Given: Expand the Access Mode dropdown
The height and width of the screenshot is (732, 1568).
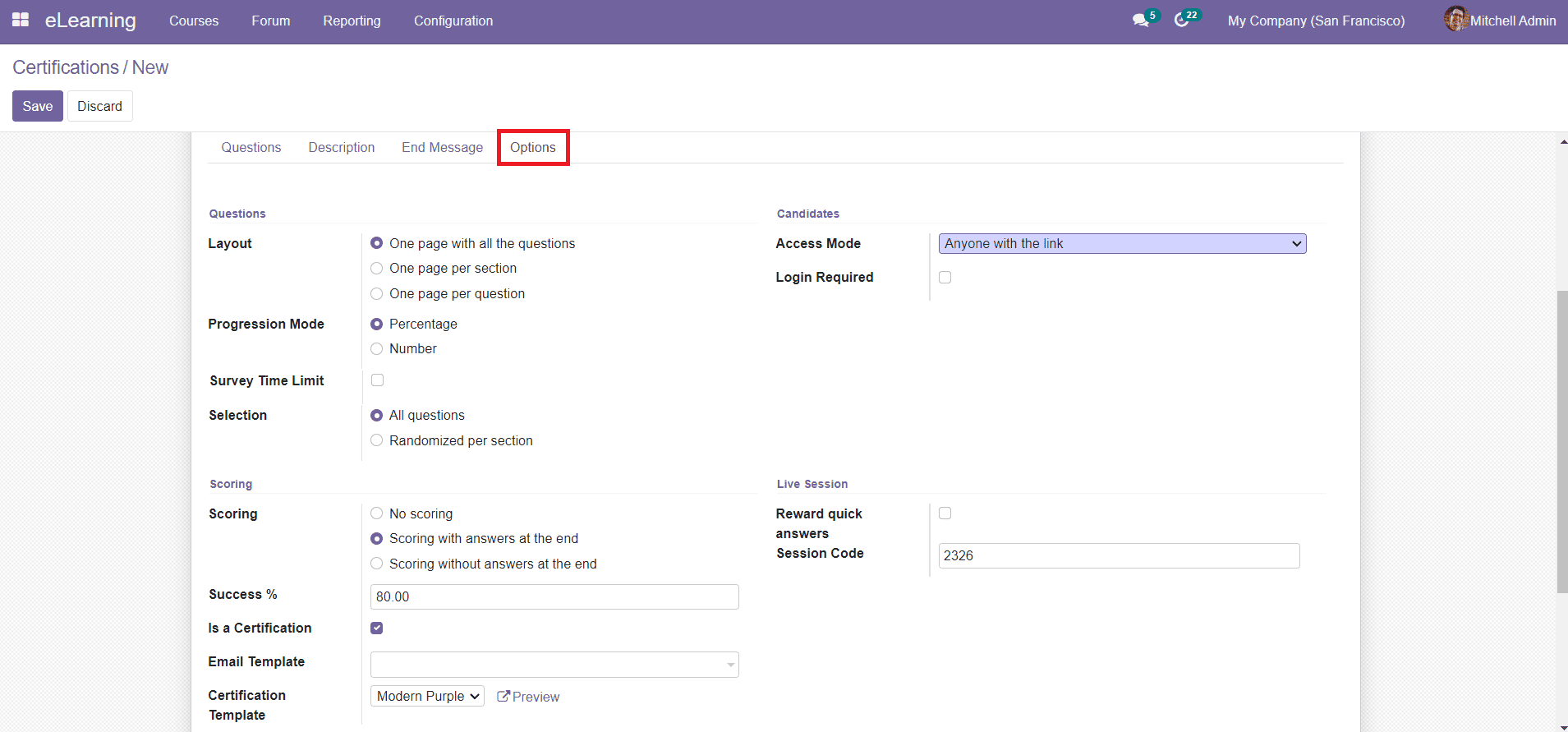Looking at the screenshot, I should pos(1122,244).
